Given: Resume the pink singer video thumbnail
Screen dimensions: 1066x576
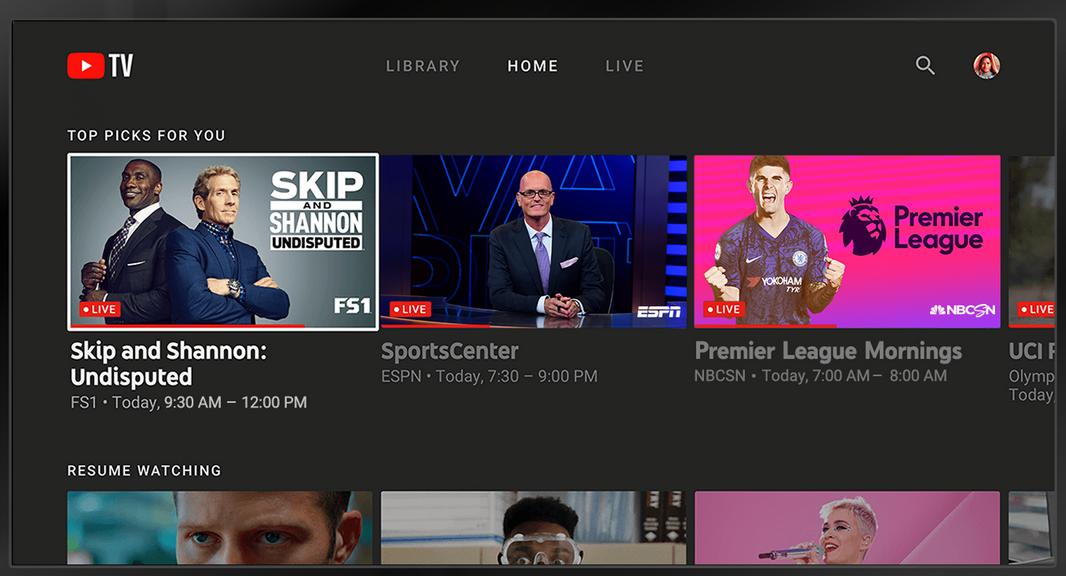Looking at the screenshot, I should 847,528.
